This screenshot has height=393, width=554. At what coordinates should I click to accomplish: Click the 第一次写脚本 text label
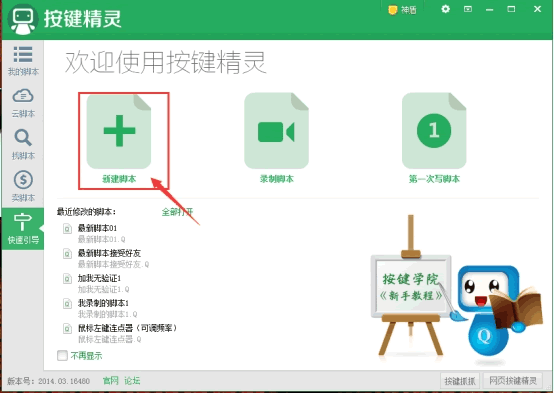(434, 179)
